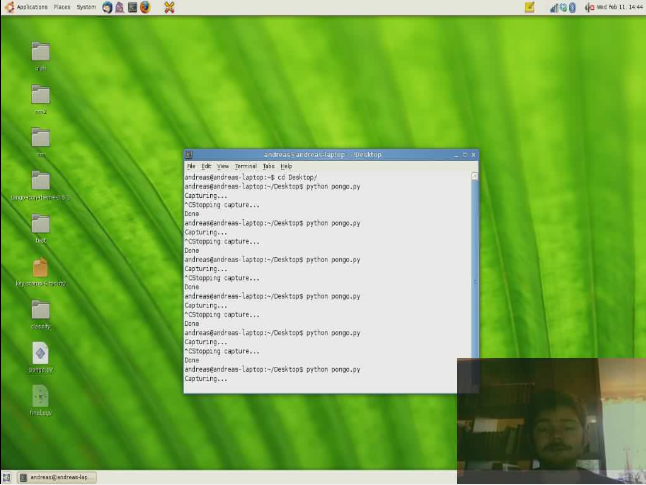Screen dimensions: 646x485
Task: Open the yellow sticky note applet
Action: [x=530, y=7]
